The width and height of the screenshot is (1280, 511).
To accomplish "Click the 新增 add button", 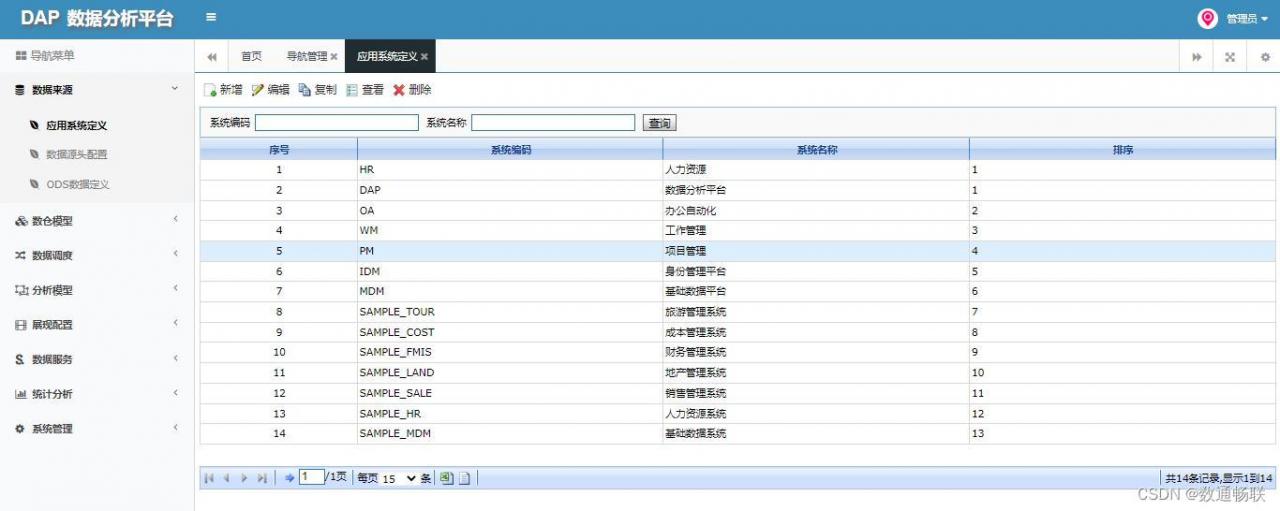I will click(223, 90).
